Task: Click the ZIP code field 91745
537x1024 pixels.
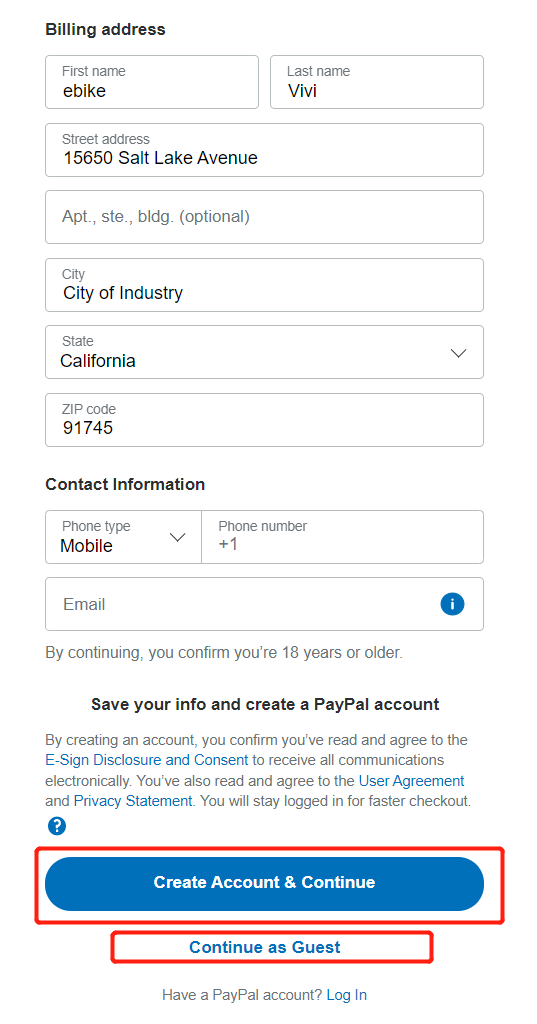Action: [265, 420]
